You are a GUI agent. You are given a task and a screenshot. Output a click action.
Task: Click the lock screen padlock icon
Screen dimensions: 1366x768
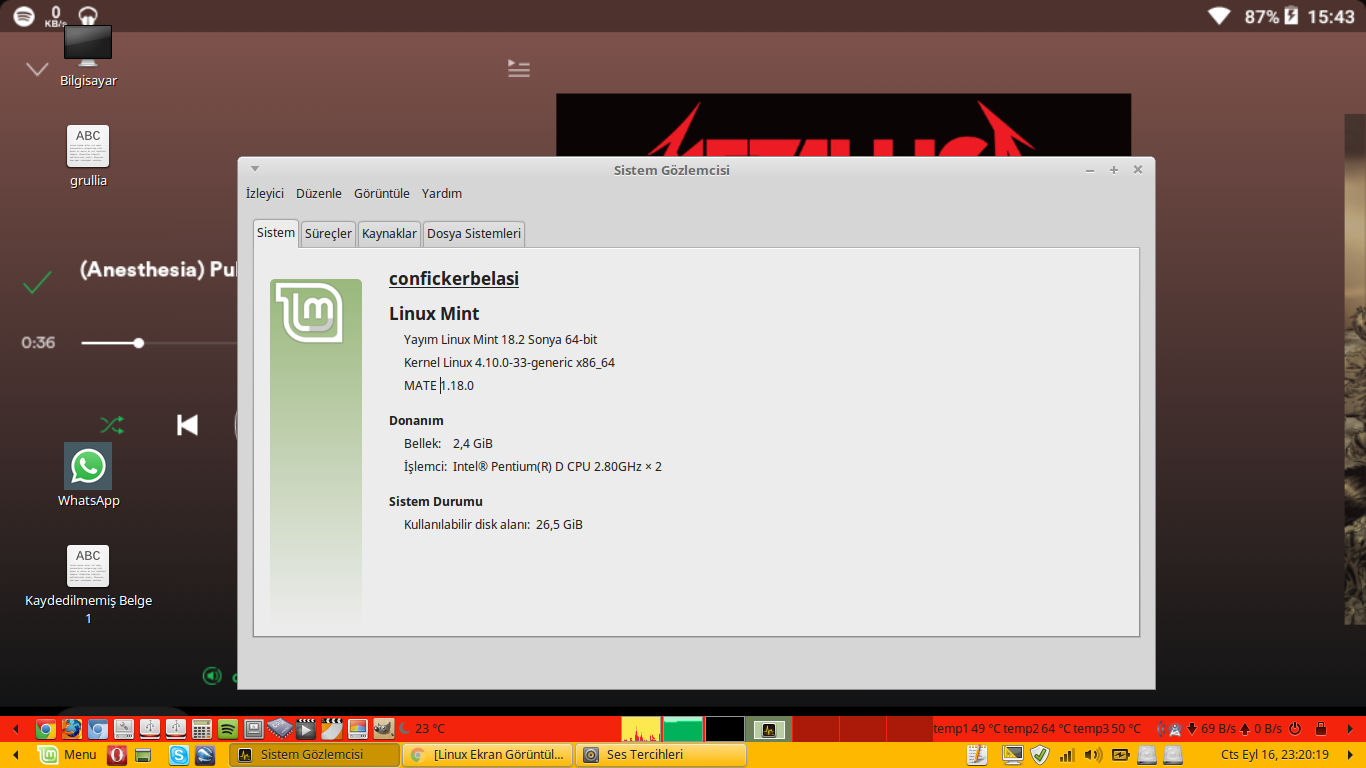coord(1320,729)
